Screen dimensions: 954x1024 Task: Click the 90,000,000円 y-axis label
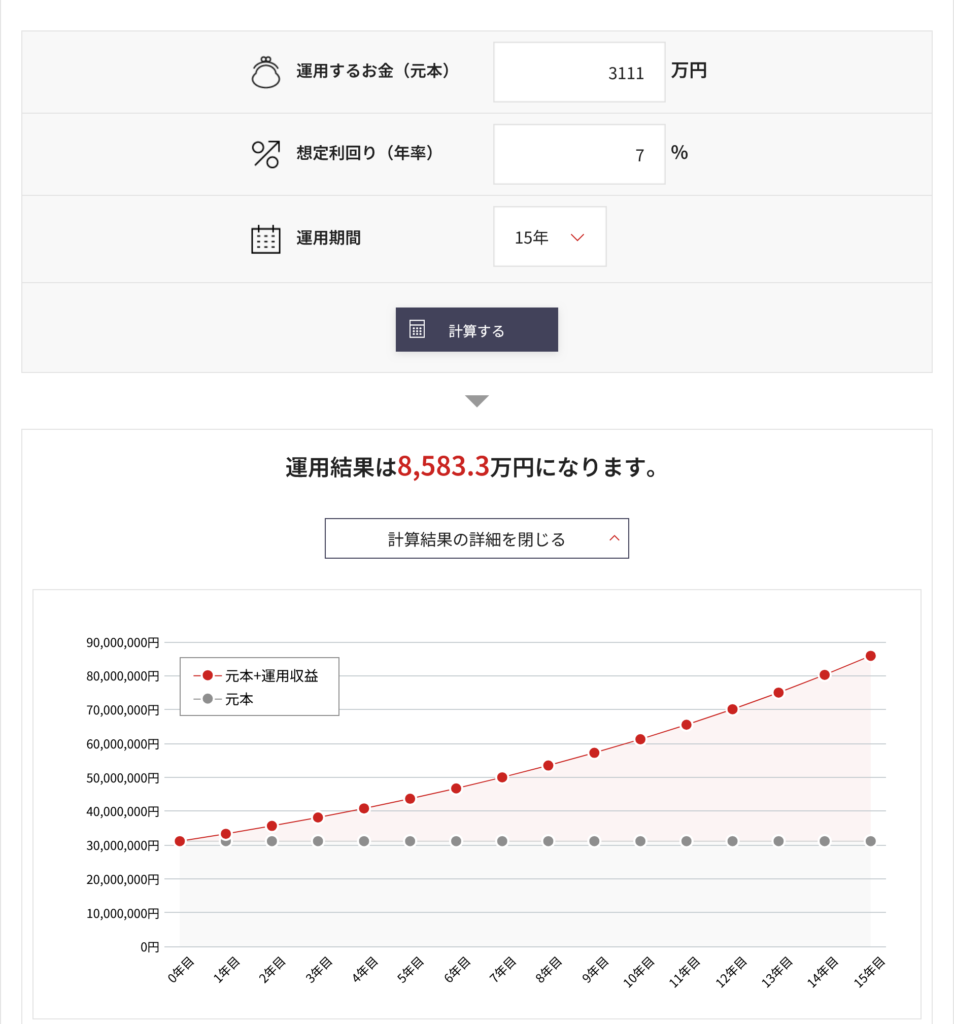[123, 643]
